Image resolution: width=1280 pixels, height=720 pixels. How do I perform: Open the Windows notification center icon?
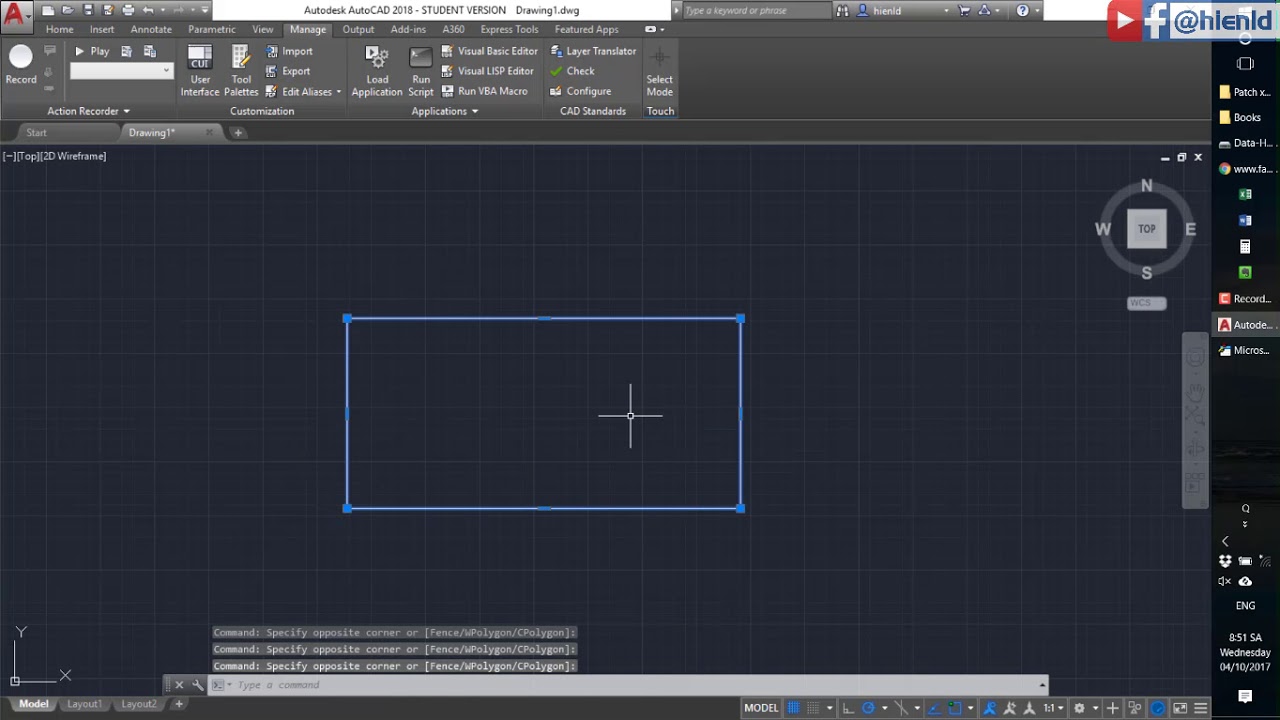pyautogui.click(x=1245, y=696)
